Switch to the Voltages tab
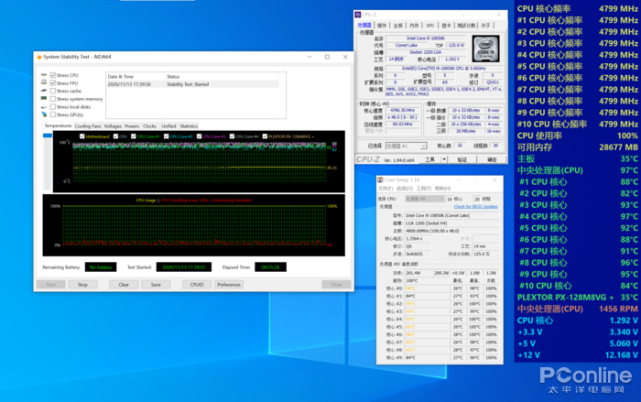 point(113,126)
